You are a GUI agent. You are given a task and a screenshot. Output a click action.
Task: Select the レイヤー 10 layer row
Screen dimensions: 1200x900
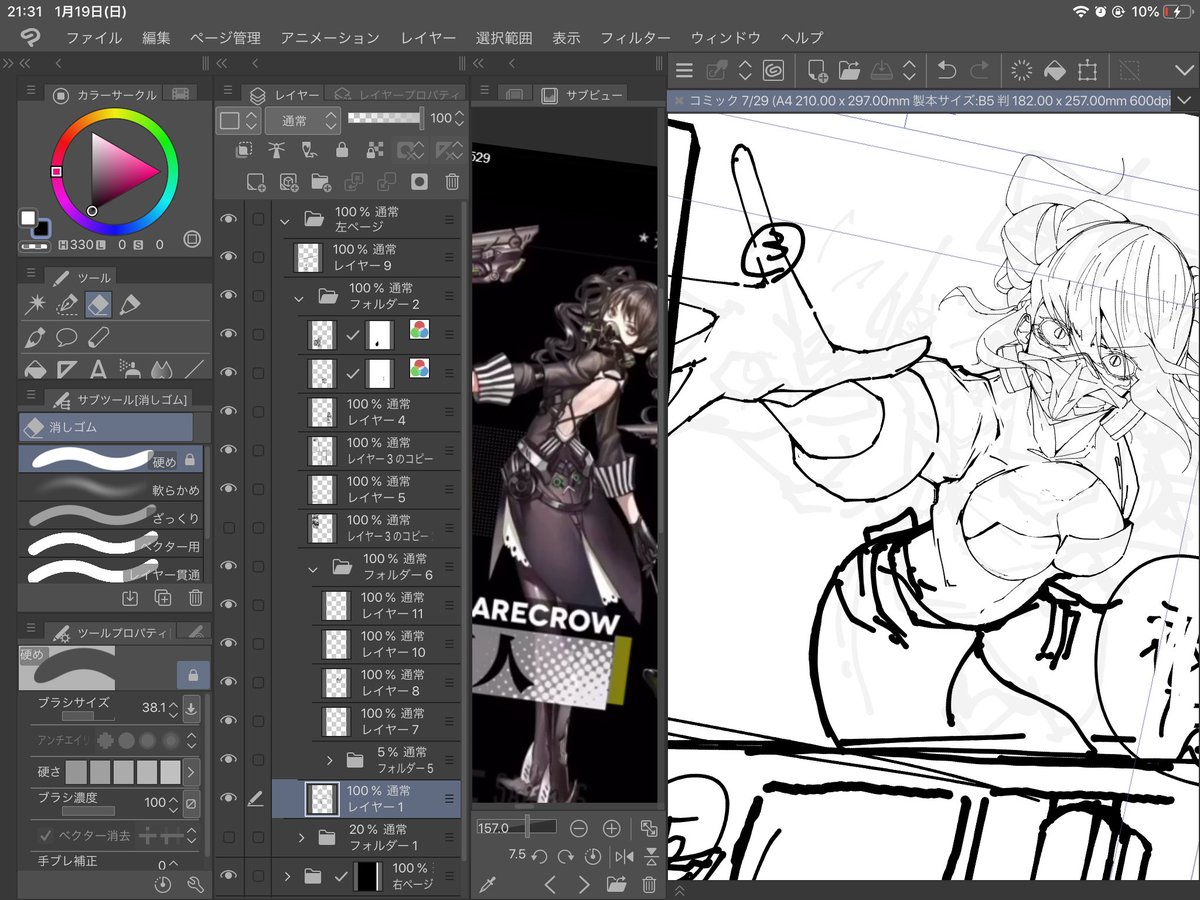click(386, 644)
